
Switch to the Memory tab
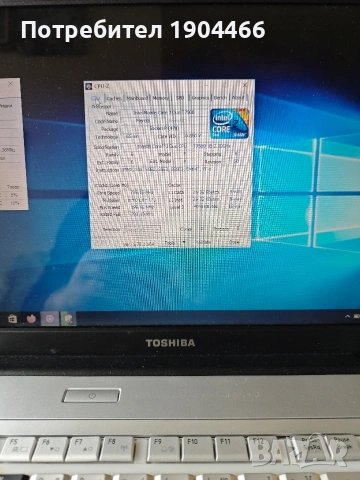pos(160,98)
